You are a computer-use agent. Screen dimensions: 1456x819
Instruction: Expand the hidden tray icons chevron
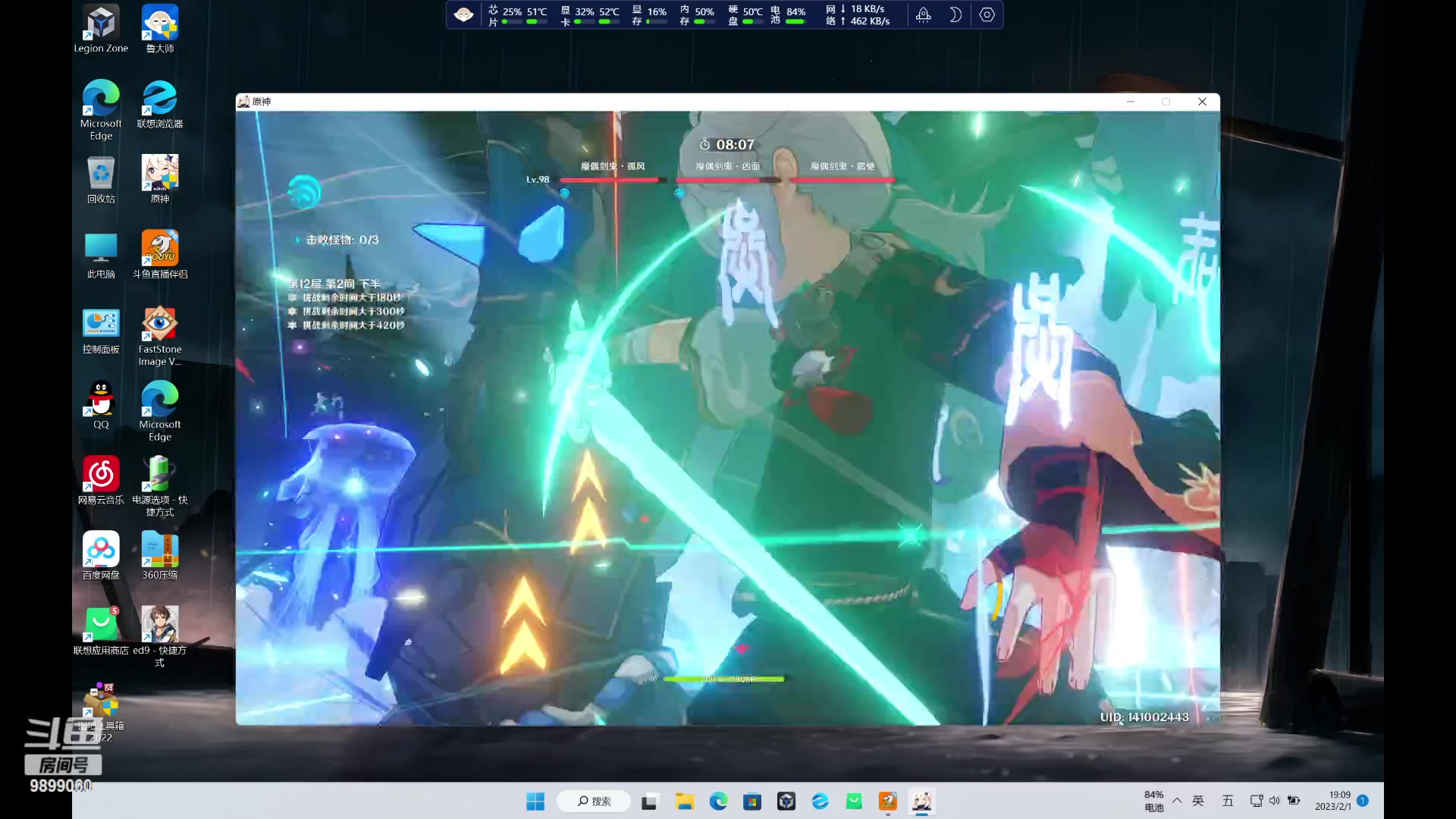(1177, 801)
